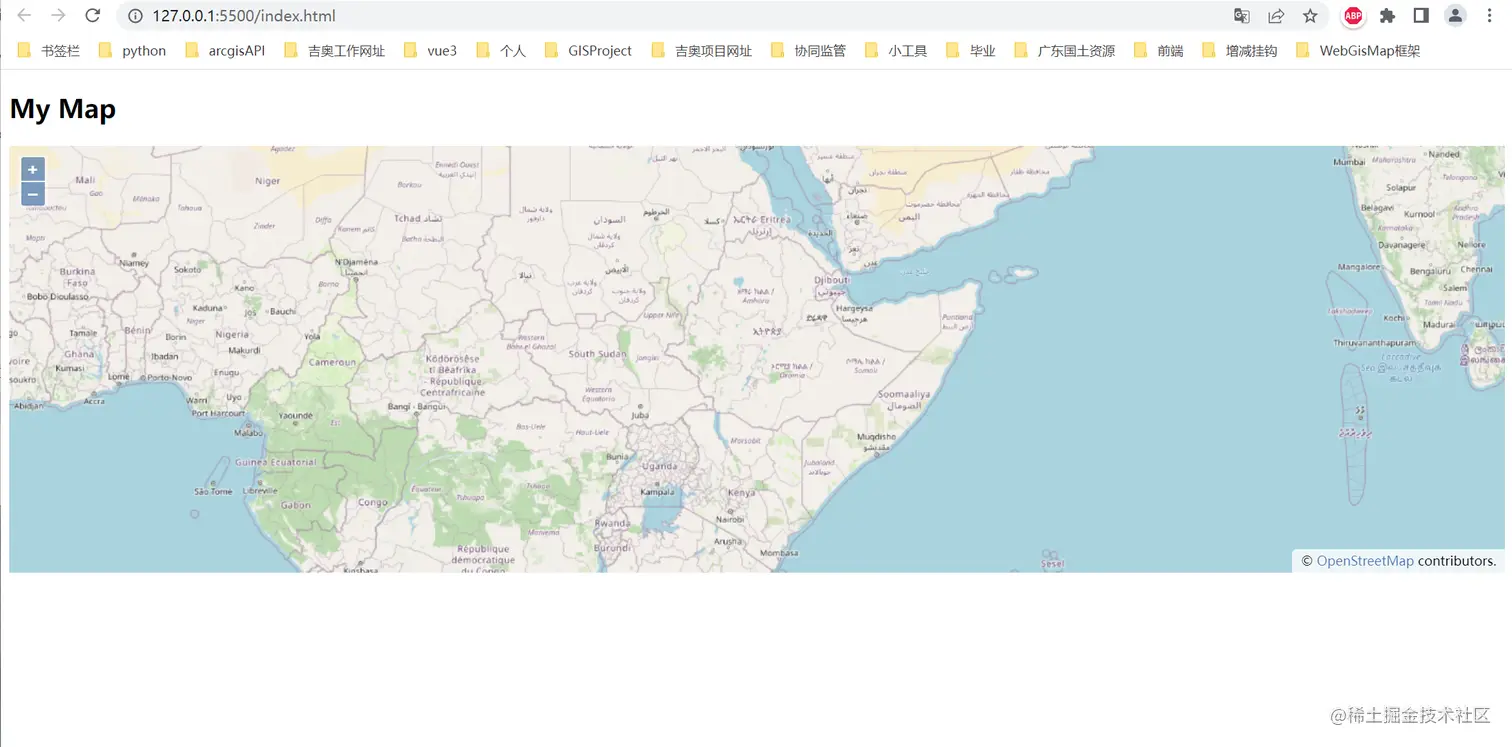Click Libreville label on the map
The image size is (1512, 747).
tap(260, 492)
